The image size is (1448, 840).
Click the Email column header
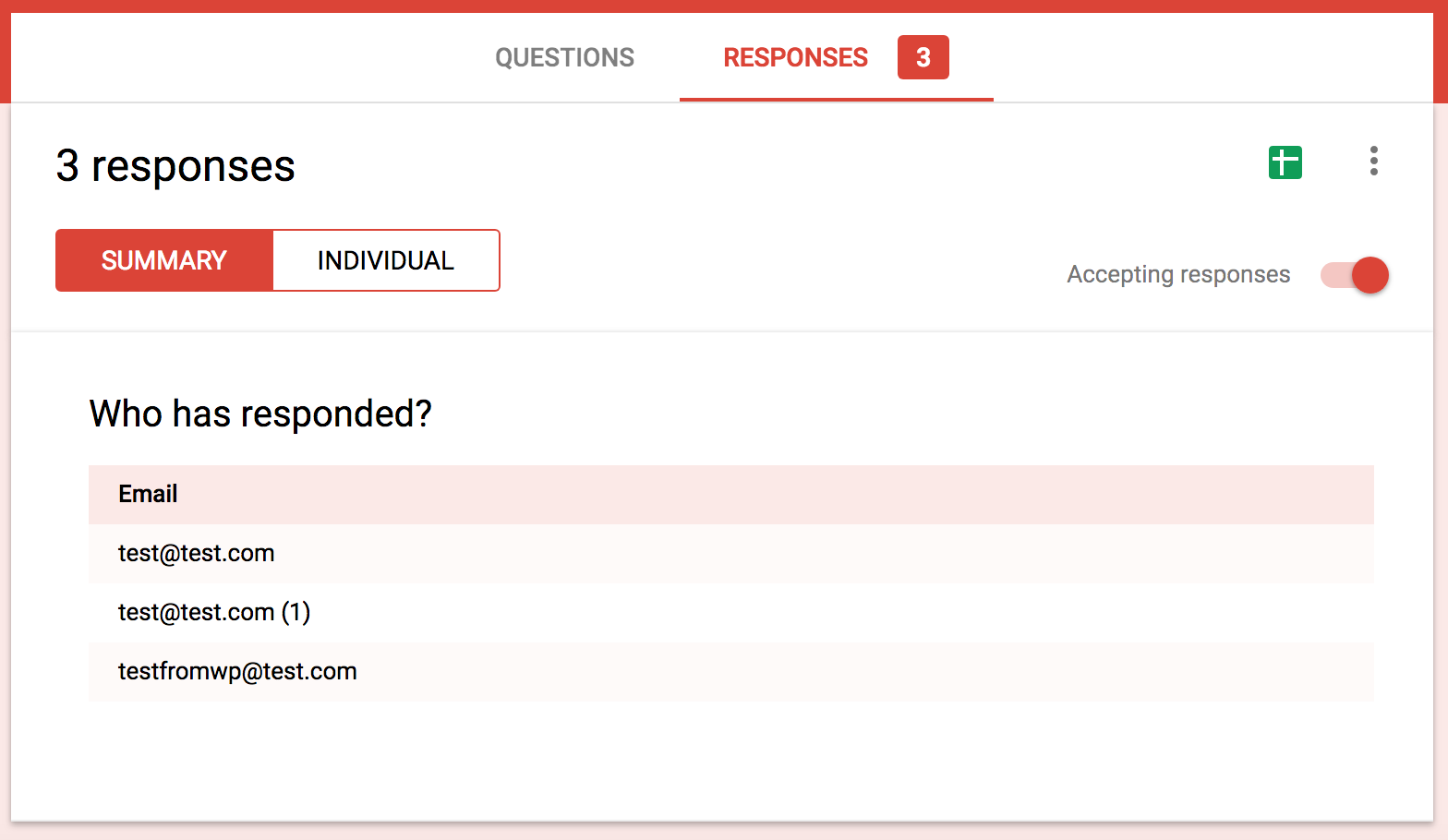pyautogui.click(x=148, y=495)
